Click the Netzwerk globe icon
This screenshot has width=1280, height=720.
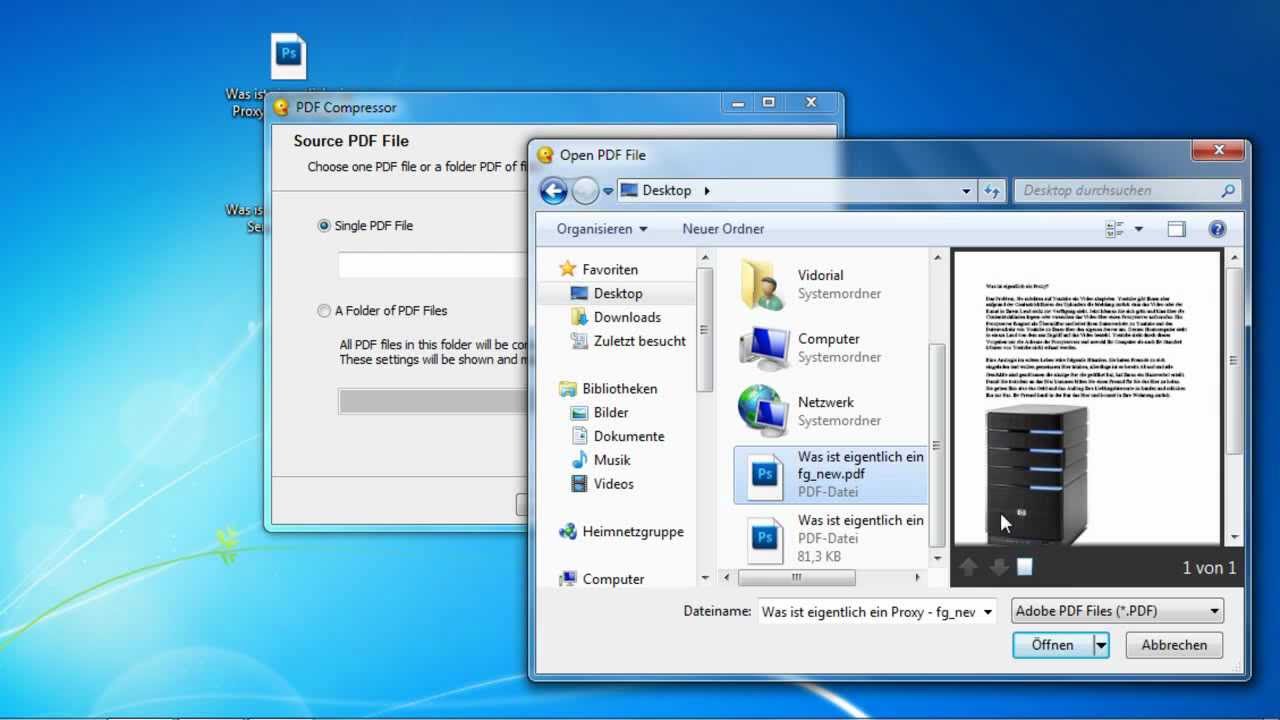pyautogui.click(x=764, y=411)
